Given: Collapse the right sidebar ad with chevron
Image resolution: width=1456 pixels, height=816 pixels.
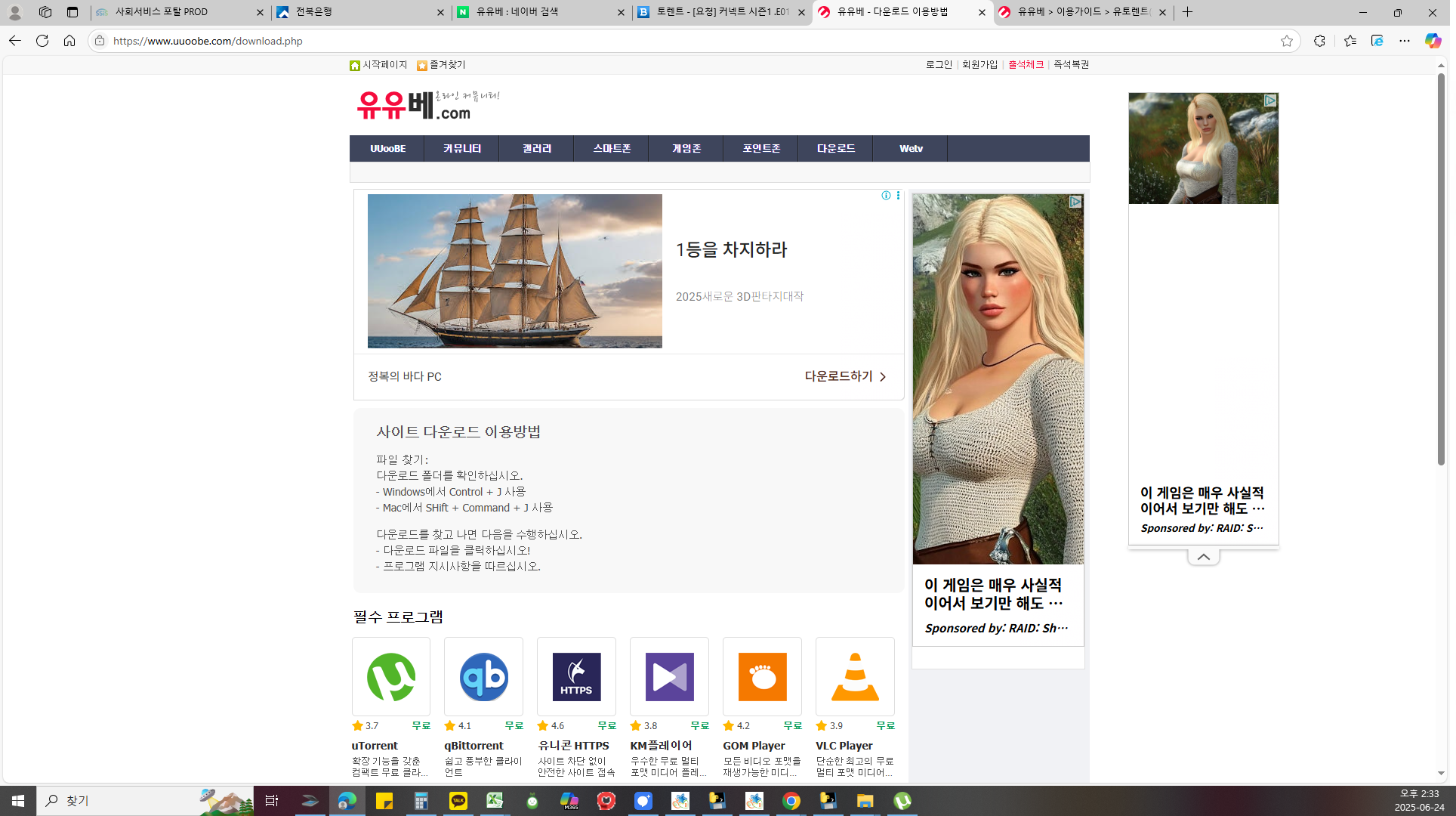Looking at the screenshot, I should point(1204,557).
